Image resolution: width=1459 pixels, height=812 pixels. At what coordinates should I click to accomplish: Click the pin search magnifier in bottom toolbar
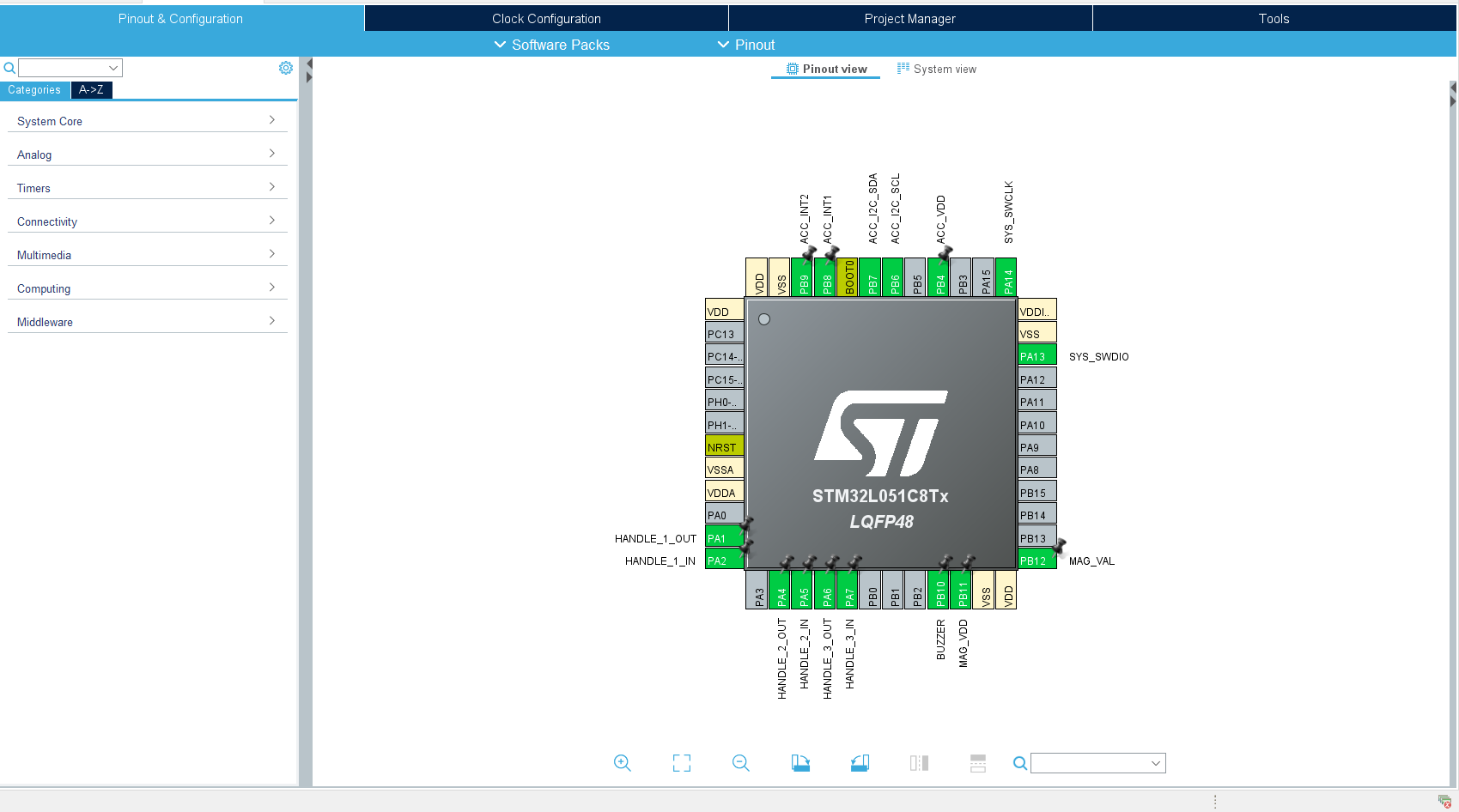click(x=1020, y=763)
